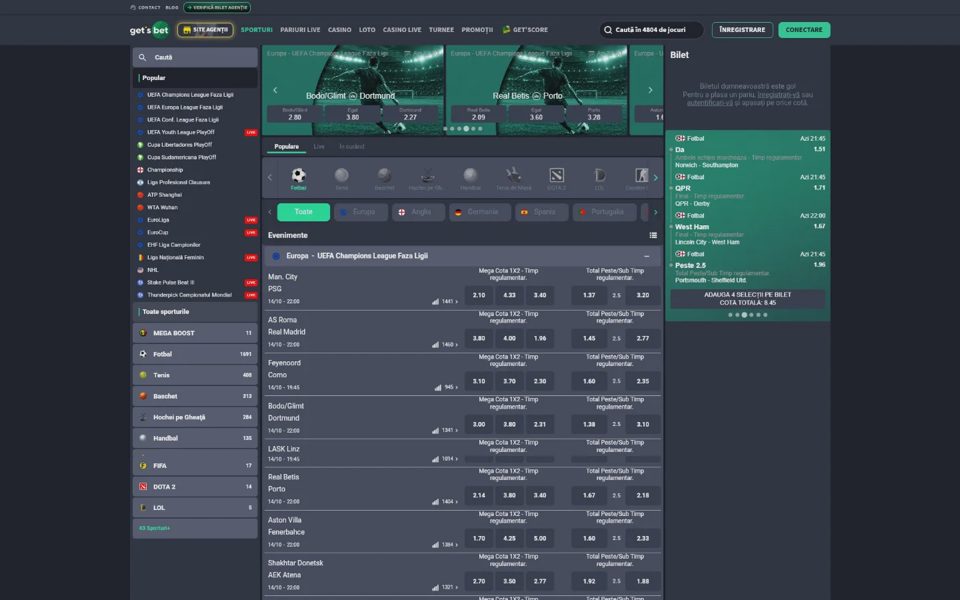Click the search icon in the sidebar Caută box
The height and width of the screenshot is (600, 960).
click(x=143, y=58)
